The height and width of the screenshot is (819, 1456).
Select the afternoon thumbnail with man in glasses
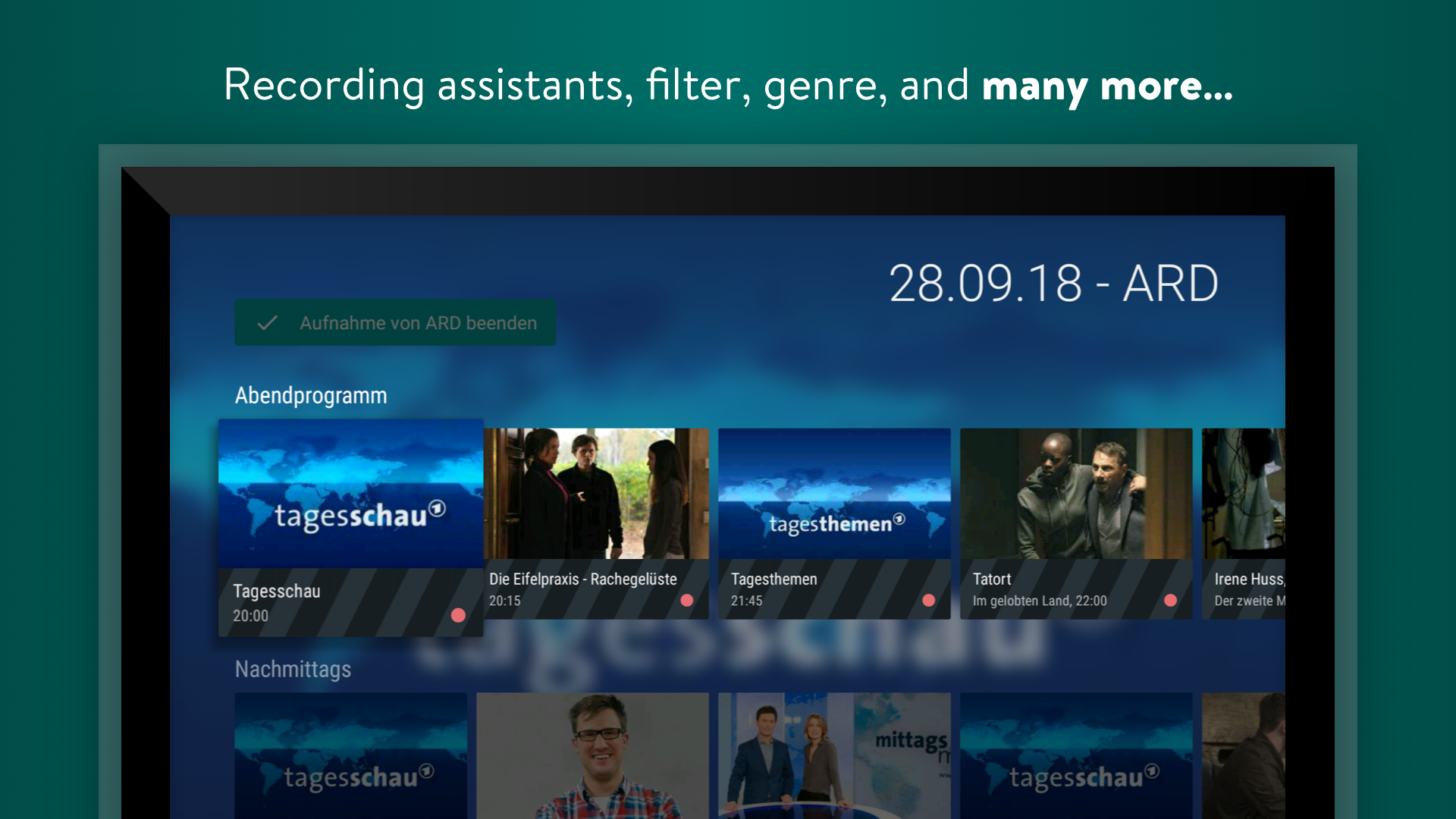click(x=592, y=755)
